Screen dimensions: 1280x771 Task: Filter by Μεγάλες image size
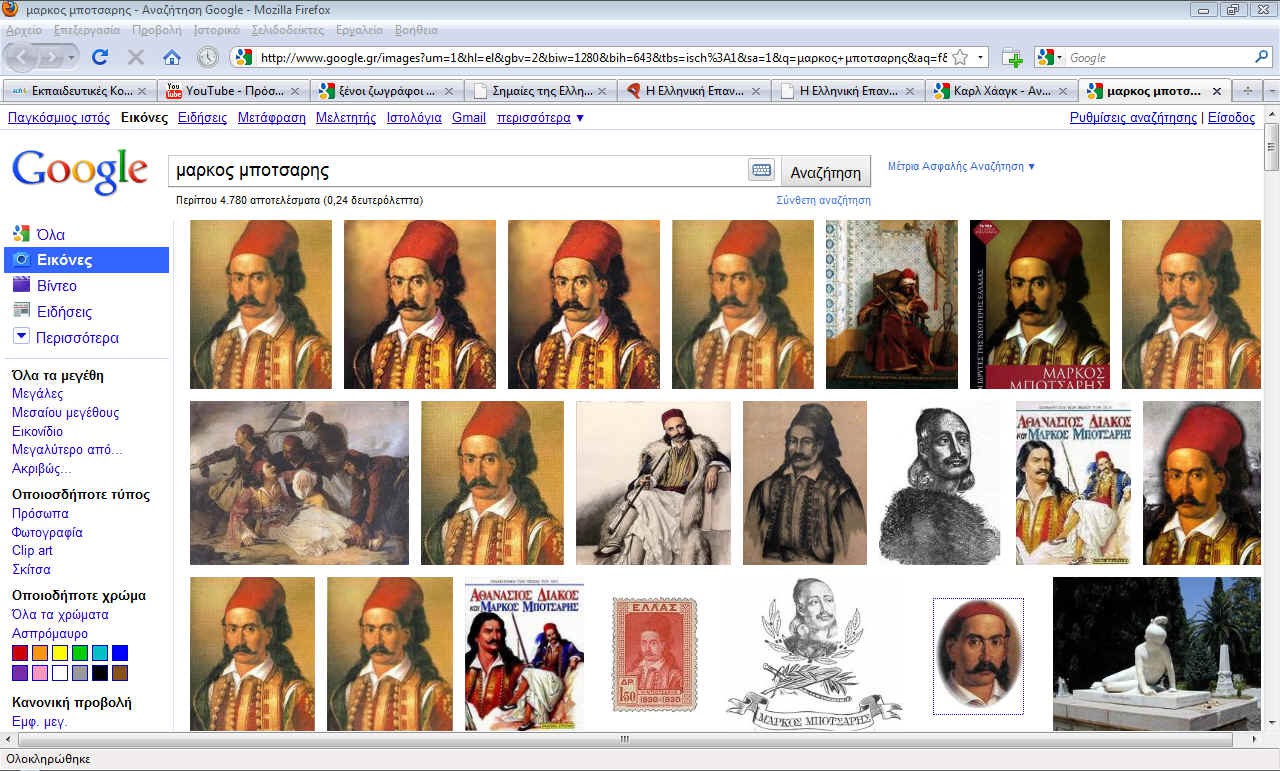click(x=37, y=394)
